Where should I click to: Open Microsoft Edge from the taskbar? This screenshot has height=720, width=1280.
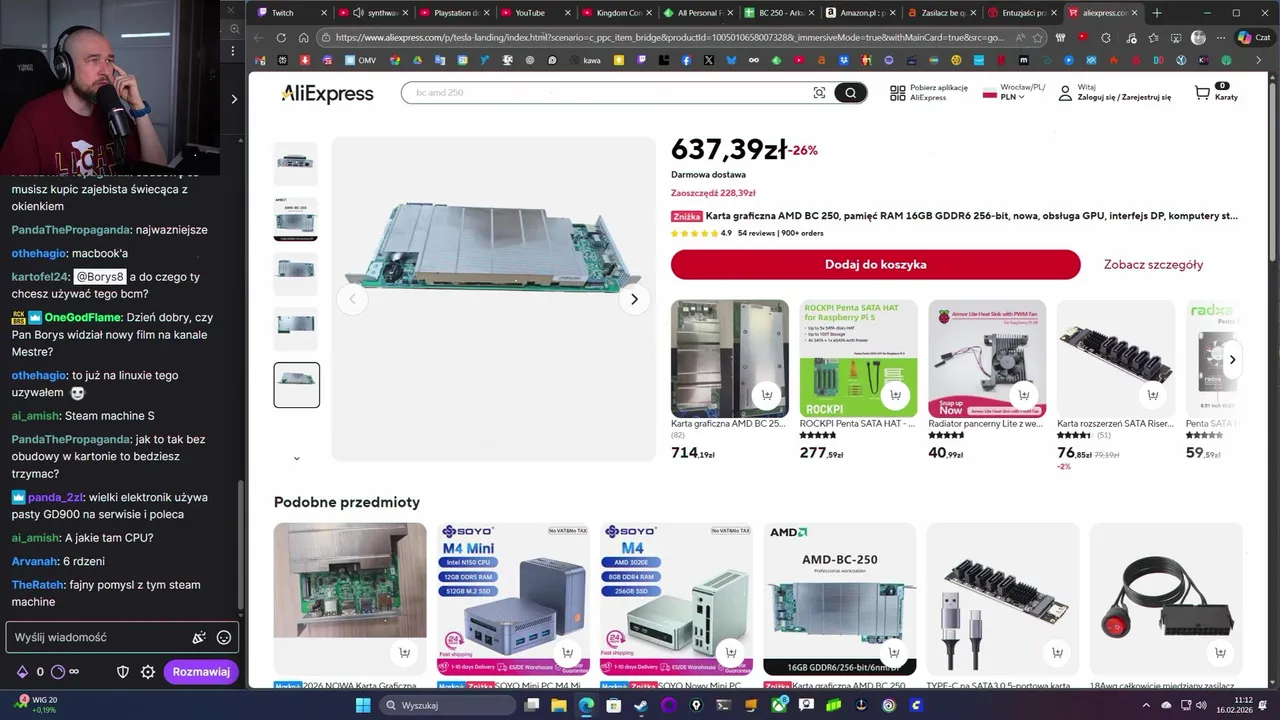(586, 705)
